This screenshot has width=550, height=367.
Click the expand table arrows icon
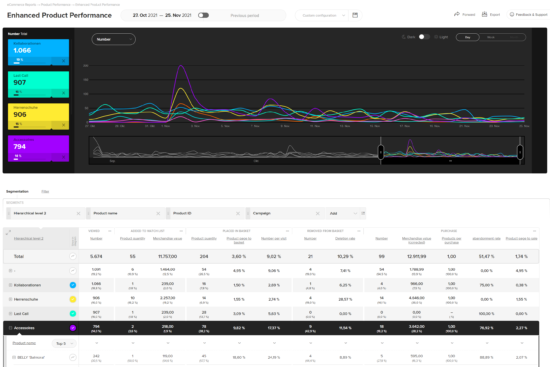pyautogui.click(x=8, y=232)
